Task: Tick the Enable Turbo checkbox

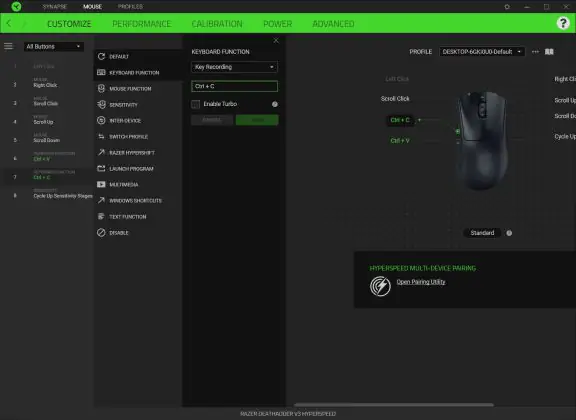Action: pyautogui.click(x=196, y=104)
